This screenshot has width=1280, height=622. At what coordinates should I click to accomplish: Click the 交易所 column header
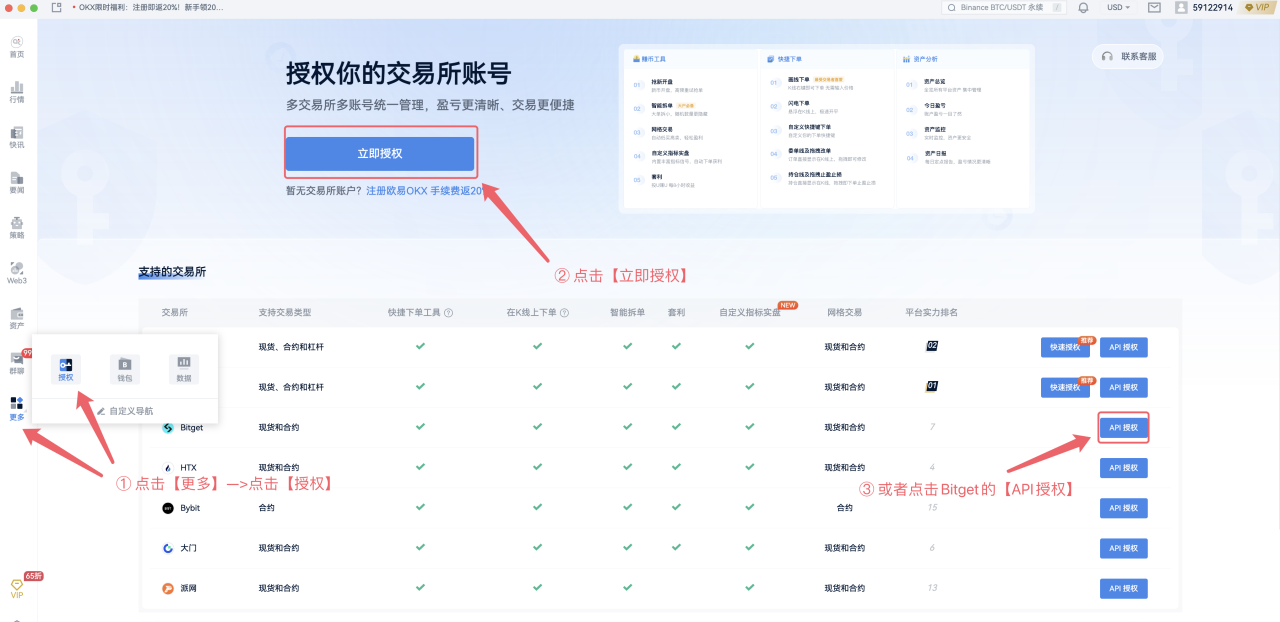(x=174, y=313)
